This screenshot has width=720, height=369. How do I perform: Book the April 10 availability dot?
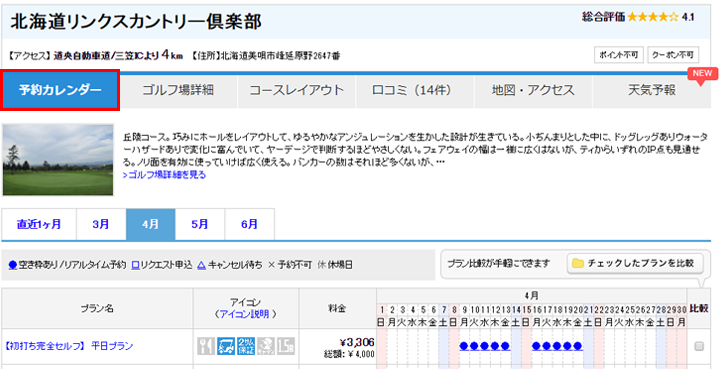pos(474,346)
